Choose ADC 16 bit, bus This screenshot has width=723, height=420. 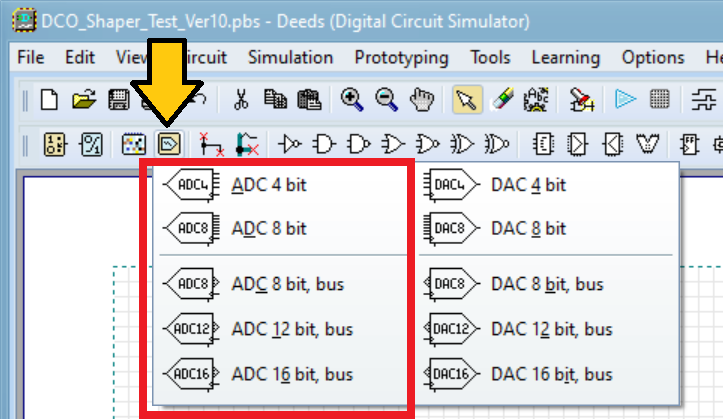(281, 374)
